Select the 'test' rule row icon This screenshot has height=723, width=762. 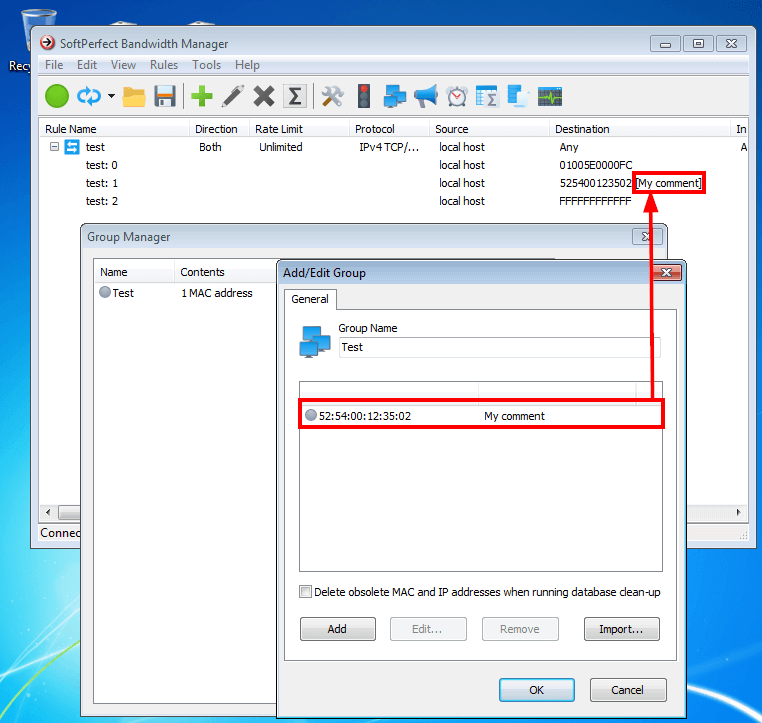coord(72,147)
